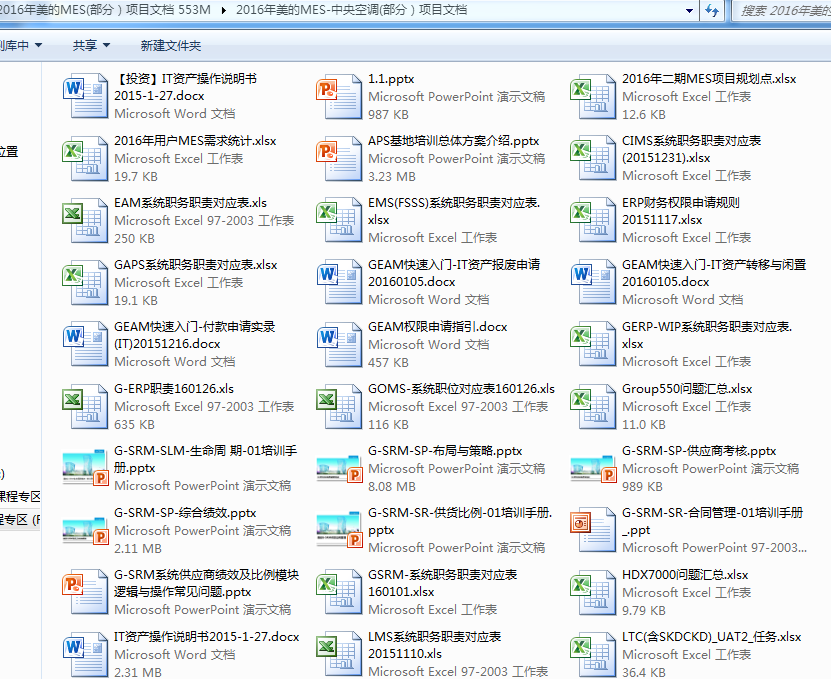The image size is (831, 679).
Task: Open the 库中 dropdown in the toolbar
Action: click(x=20, y=46)
